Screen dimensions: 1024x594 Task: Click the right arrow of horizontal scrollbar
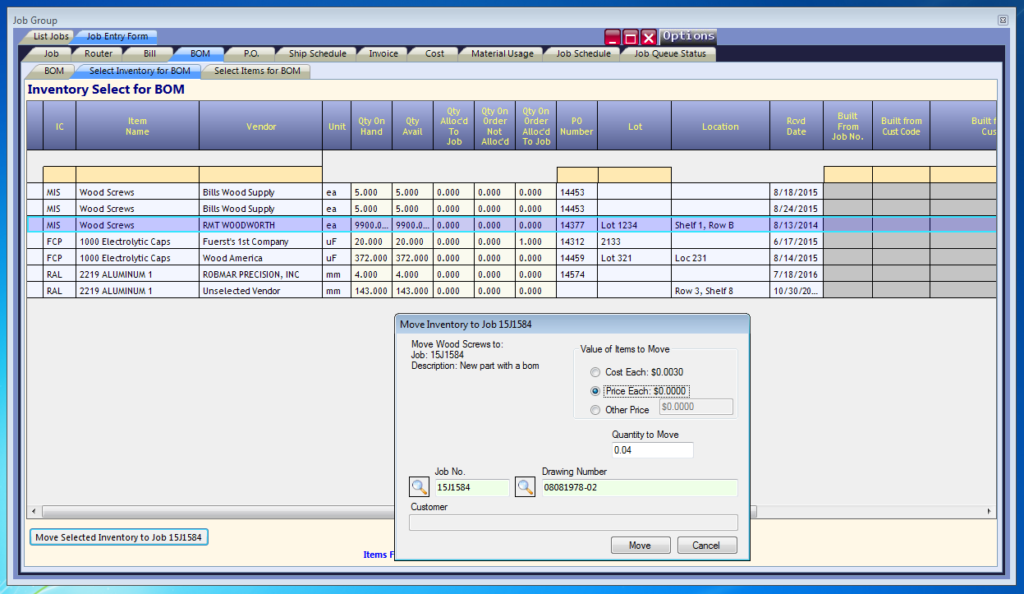click(x=989, y=511)
